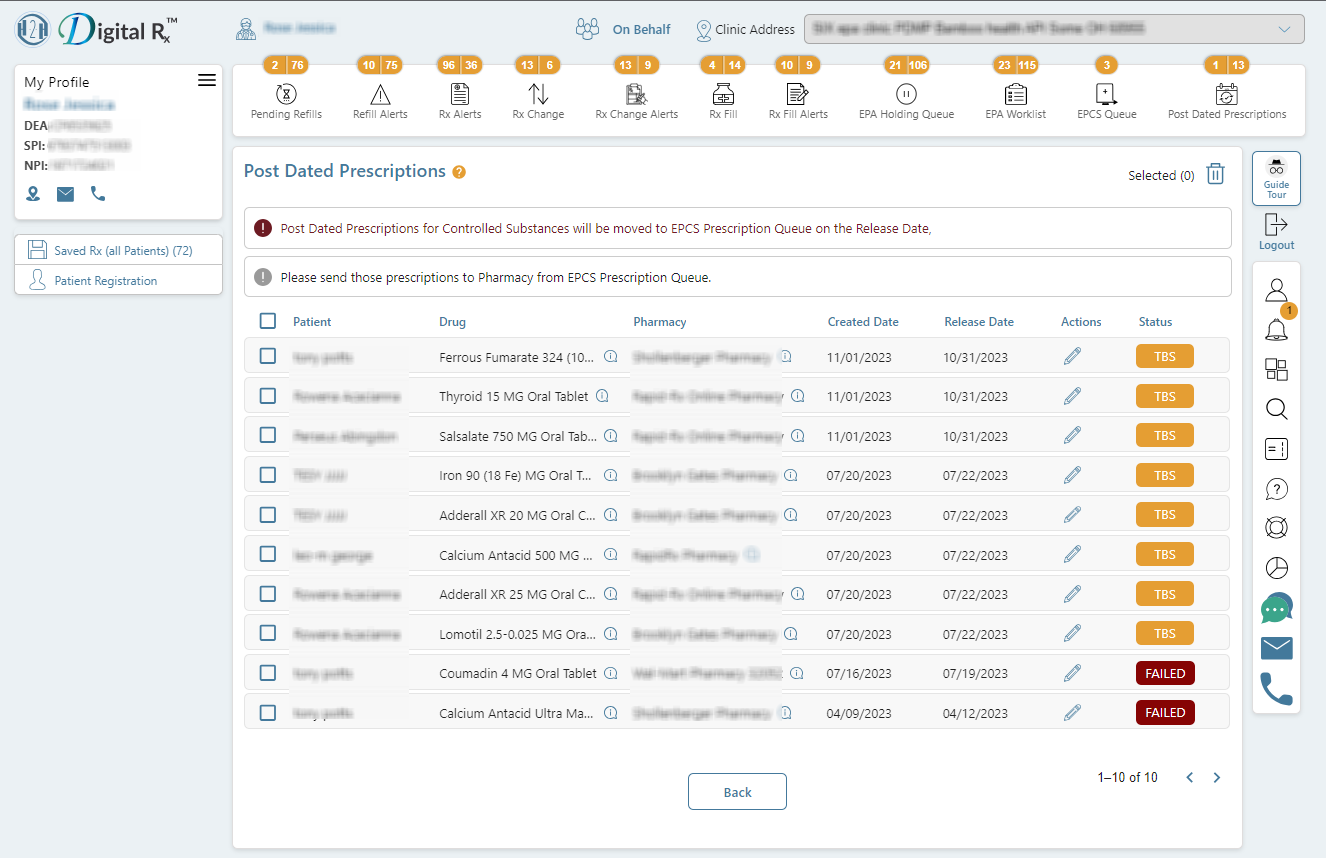This screenshot has width=1326, height=858.
Task: Open the chat bubble icon
Action: tap(1276, 608)
